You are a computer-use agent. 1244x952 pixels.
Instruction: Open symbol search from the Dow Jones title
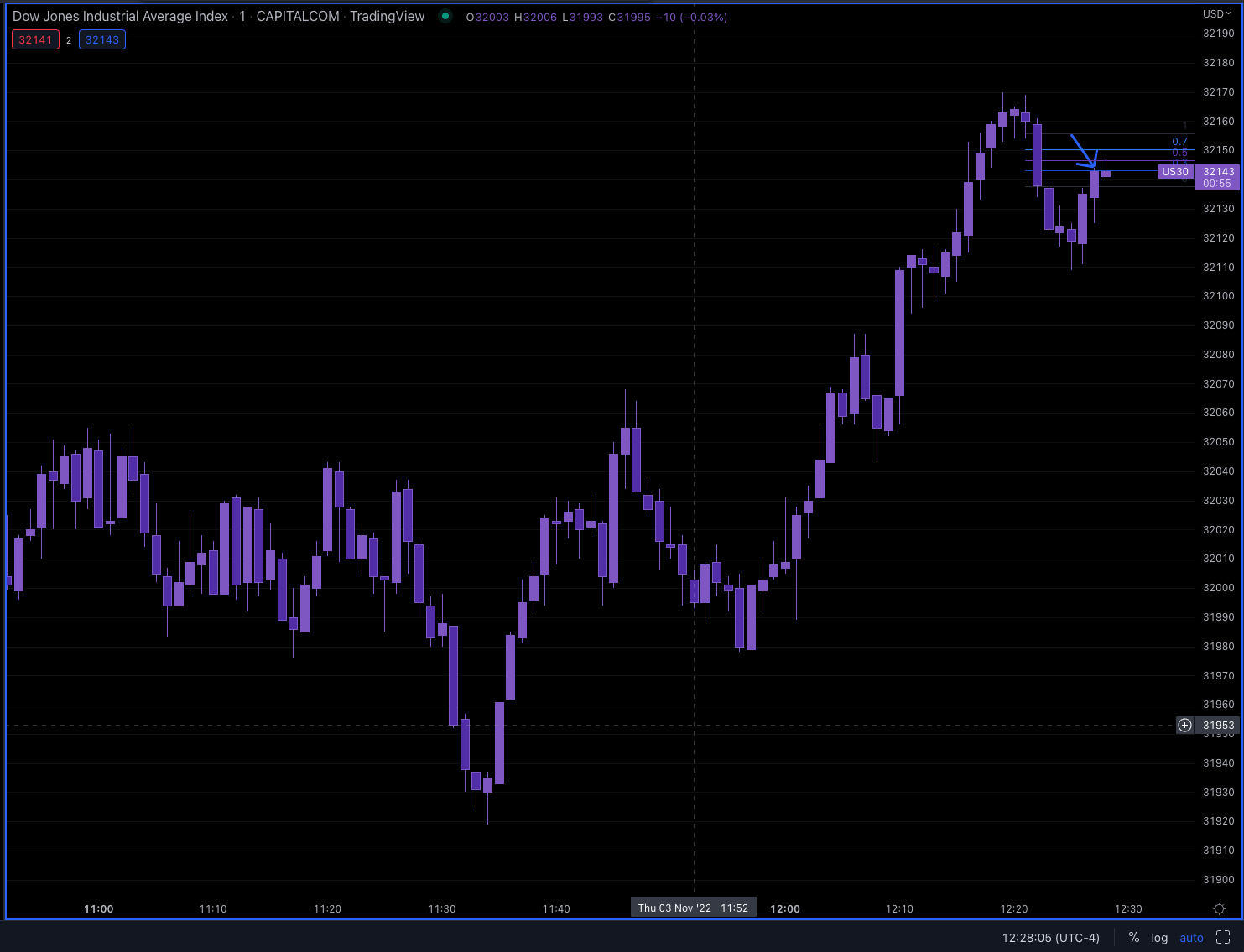coord(117,16)
